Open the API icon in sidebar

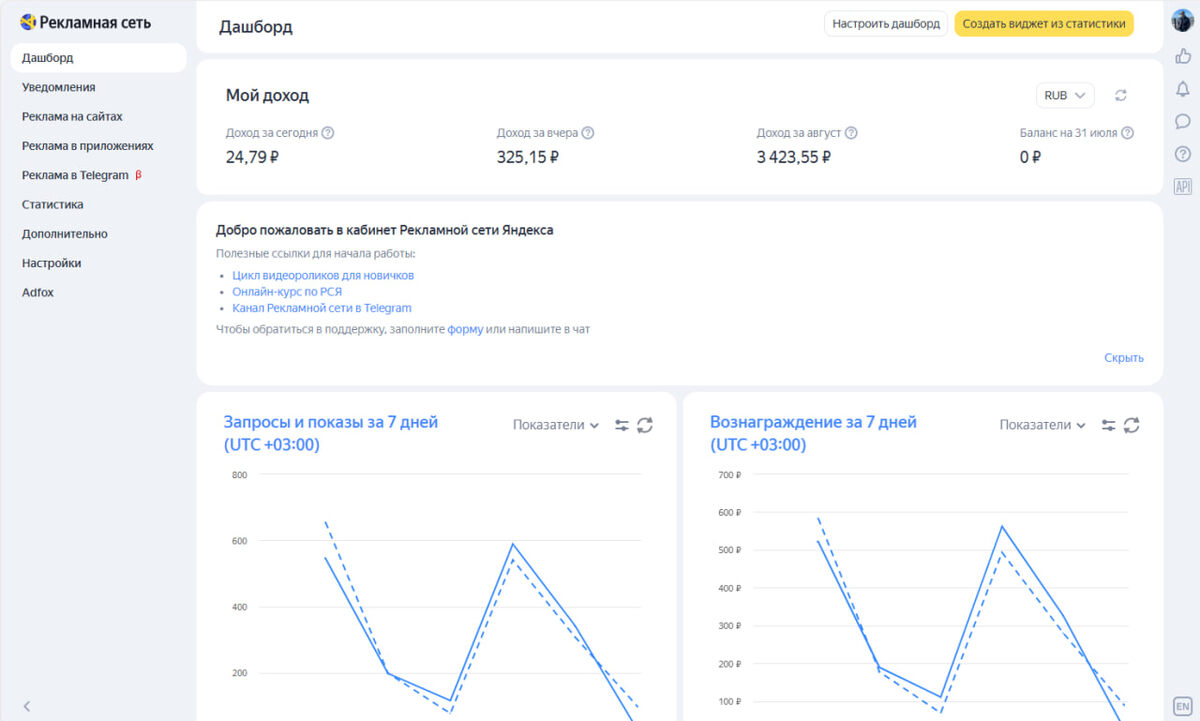tap(1182, 186)
